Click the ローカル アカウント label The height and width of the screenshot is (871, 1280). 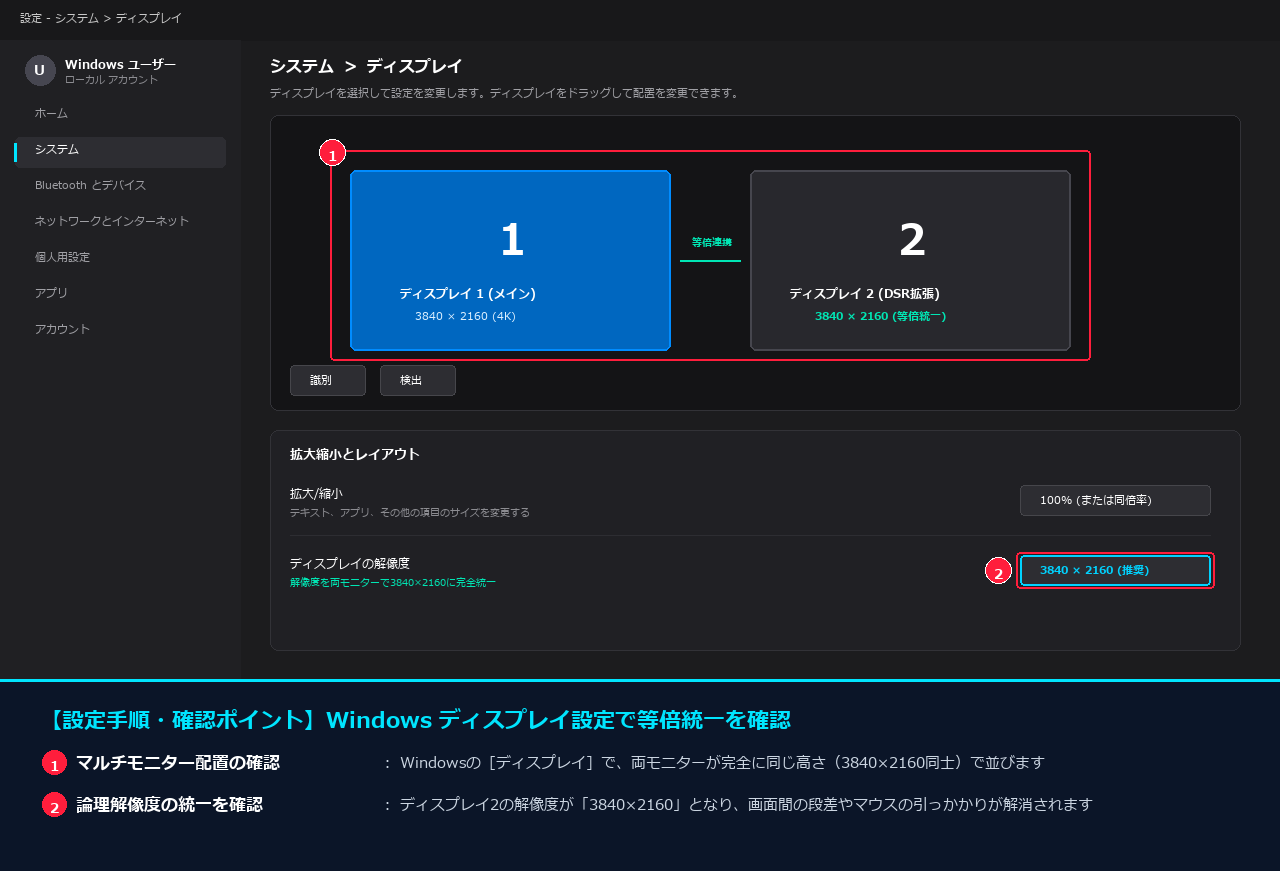(x=111, y=80)
